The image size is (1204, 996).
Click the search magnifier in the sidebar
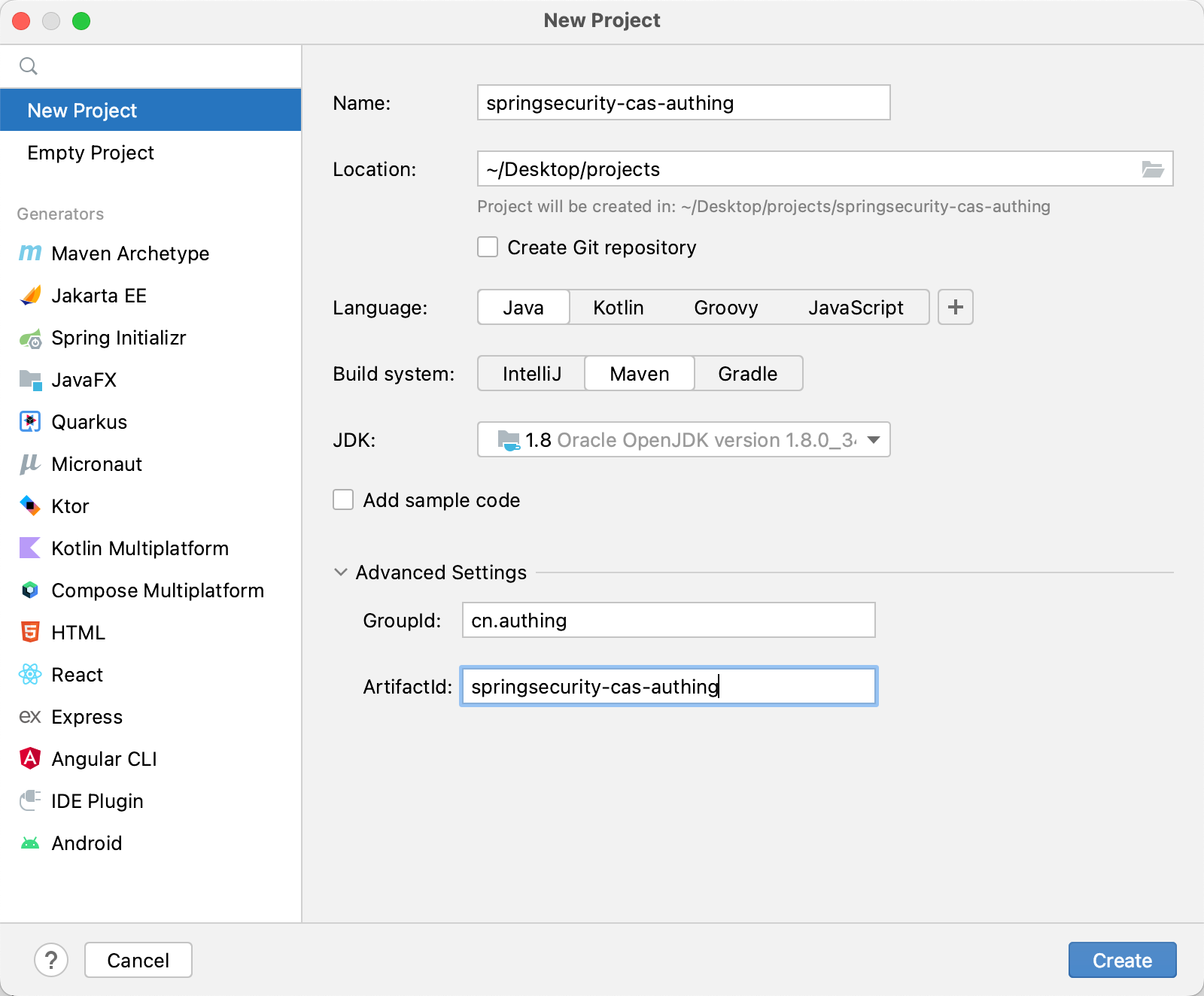click(x=29, y=65)
